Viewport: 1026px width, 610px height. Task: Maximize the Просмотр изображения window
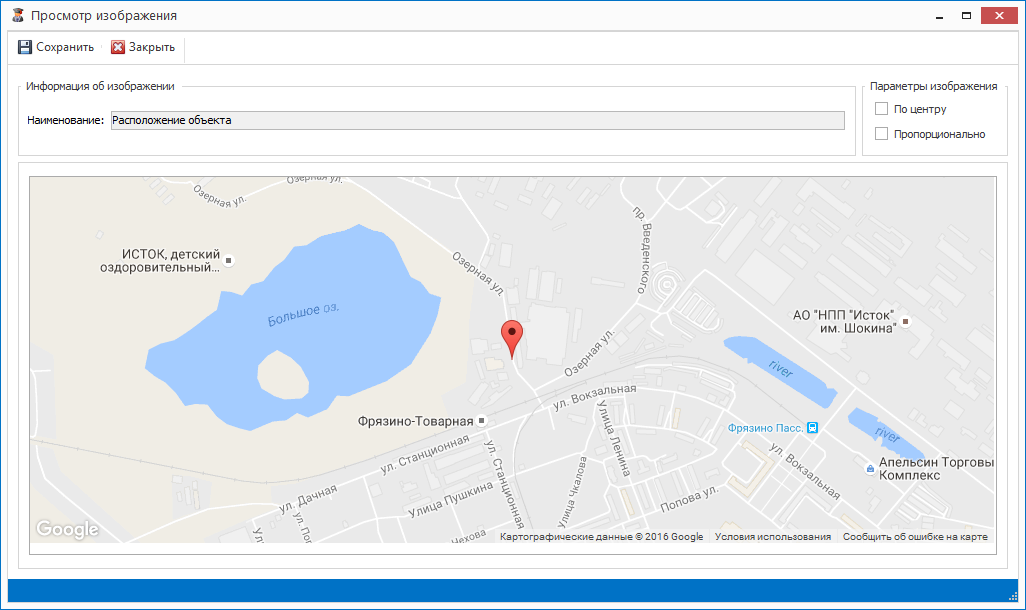[x=966, y=16]
